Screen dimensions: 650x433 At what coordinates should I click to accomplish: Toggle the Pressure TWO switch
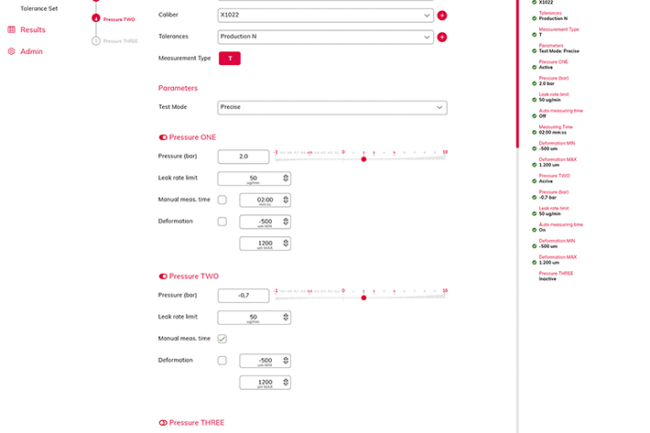pyautogui.click(x=163, y=276)
